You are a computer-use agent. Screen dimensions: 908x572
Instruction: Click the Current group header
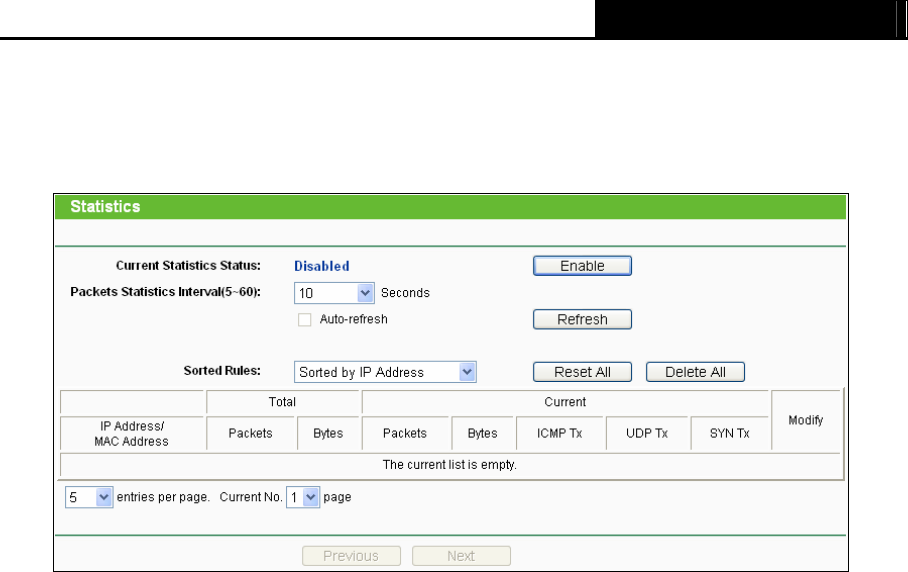[x=565, y=402]
